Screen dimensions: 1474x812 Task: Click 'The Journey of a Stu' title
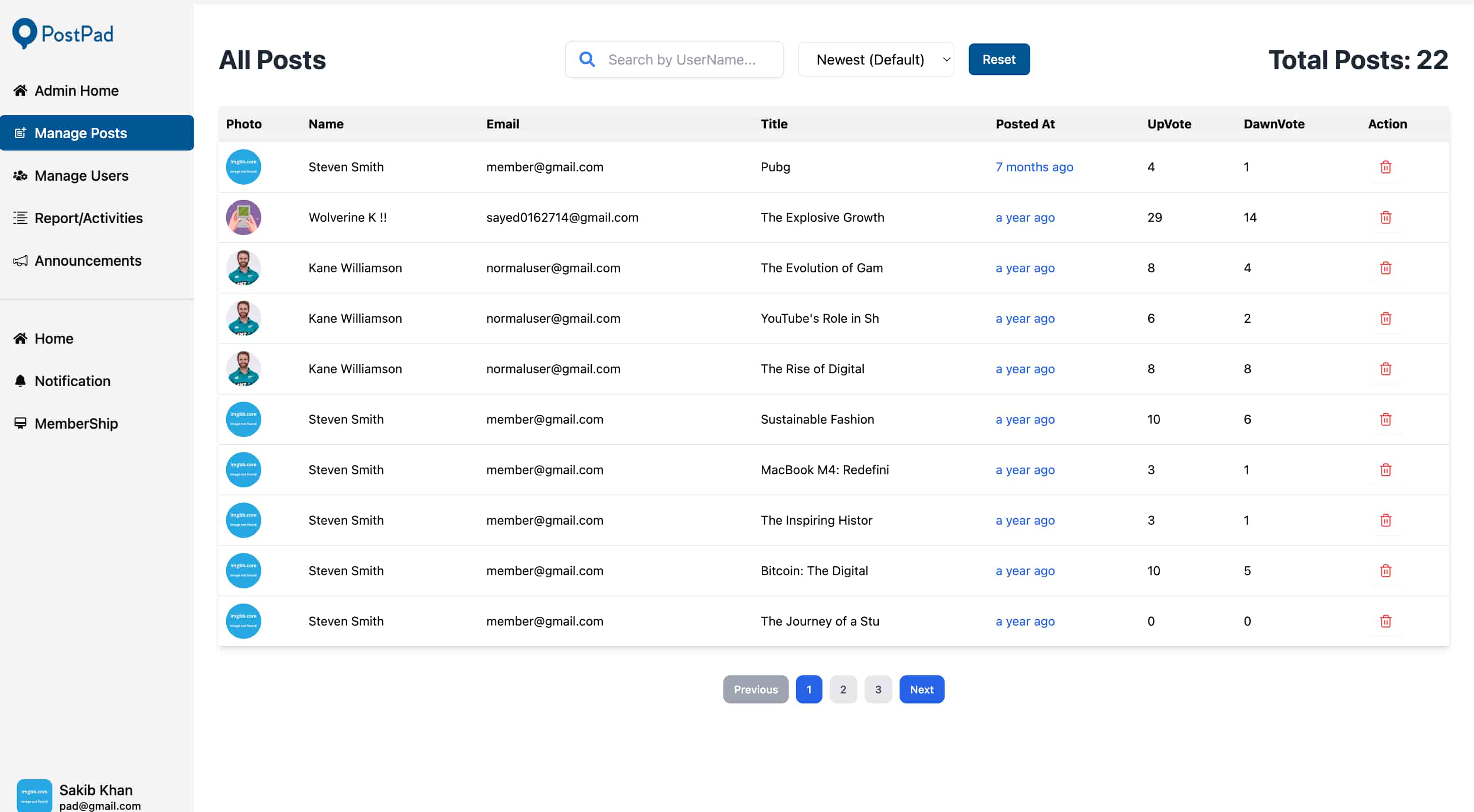pyautogui.click(x=819, y=621)
